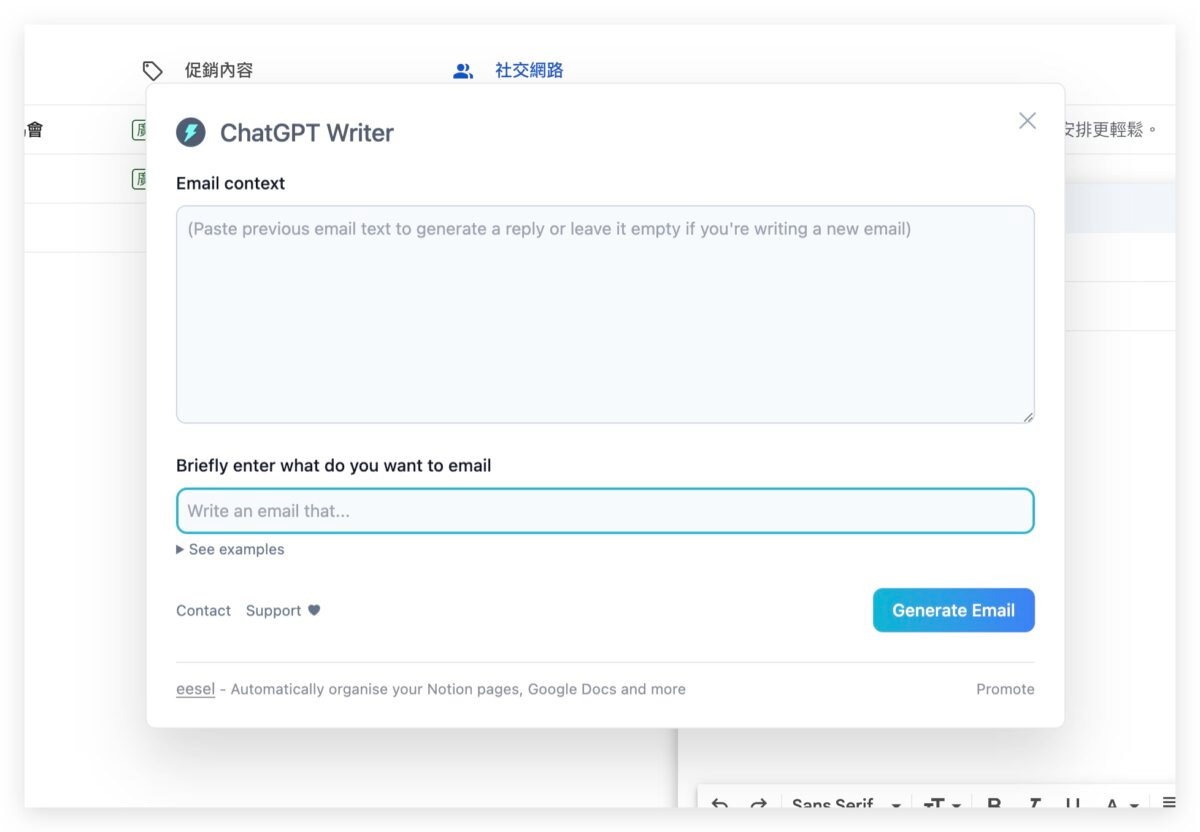Click the Generate Email button
This screenshot has width=1200, height=832.
[954, 610]
